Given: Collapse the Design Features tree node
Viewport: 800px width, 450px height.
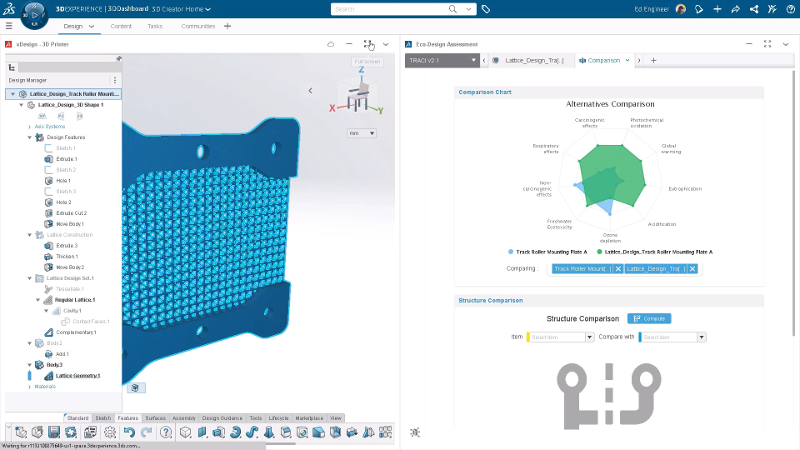Looking at the screenshot, I should 29,137.
